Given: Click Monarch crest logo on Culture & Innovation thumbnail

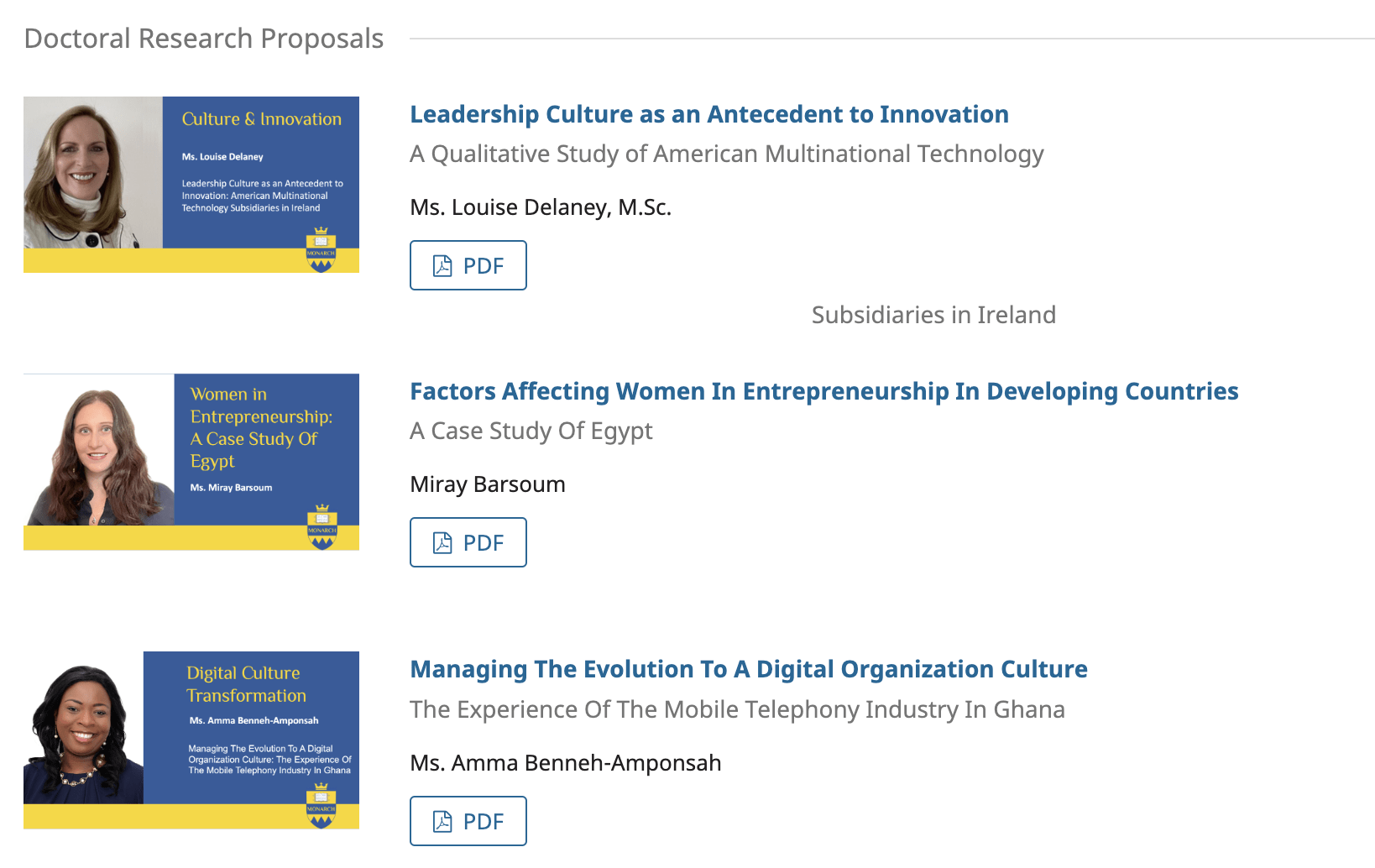Looking at the screenshot, I should (x=321, y=249).
